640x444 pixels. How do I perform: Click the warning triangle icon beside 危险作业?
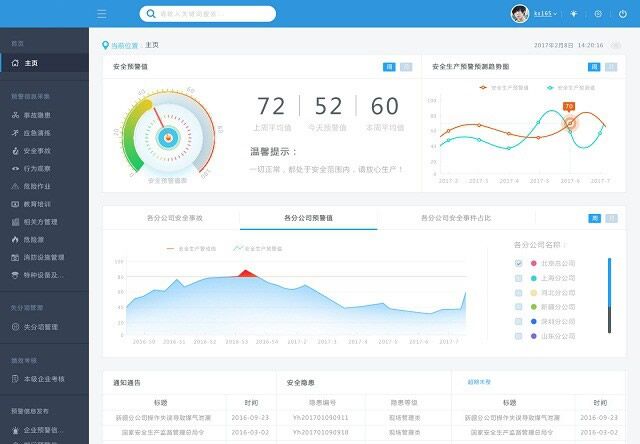16,186
